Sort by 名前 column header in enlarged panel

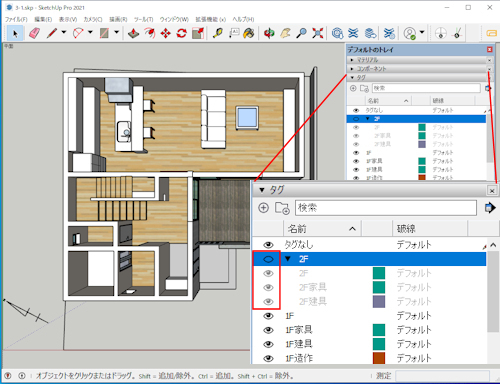pyautogui.click(x=322, y=229)
